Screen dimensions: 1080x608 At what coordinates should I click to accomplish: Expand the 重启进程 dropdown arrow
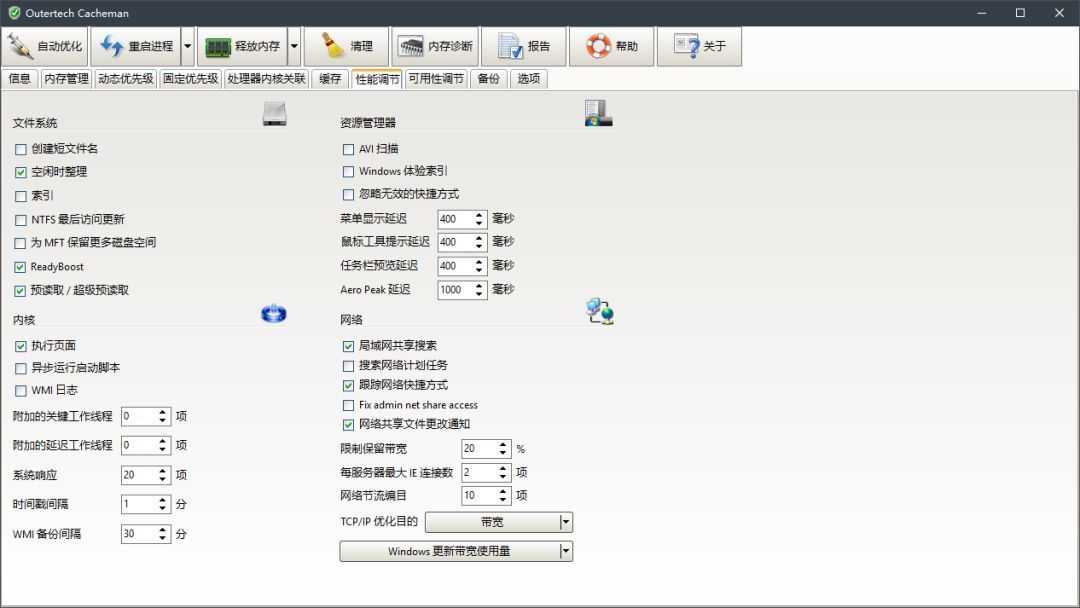click(x=188, y=46)
